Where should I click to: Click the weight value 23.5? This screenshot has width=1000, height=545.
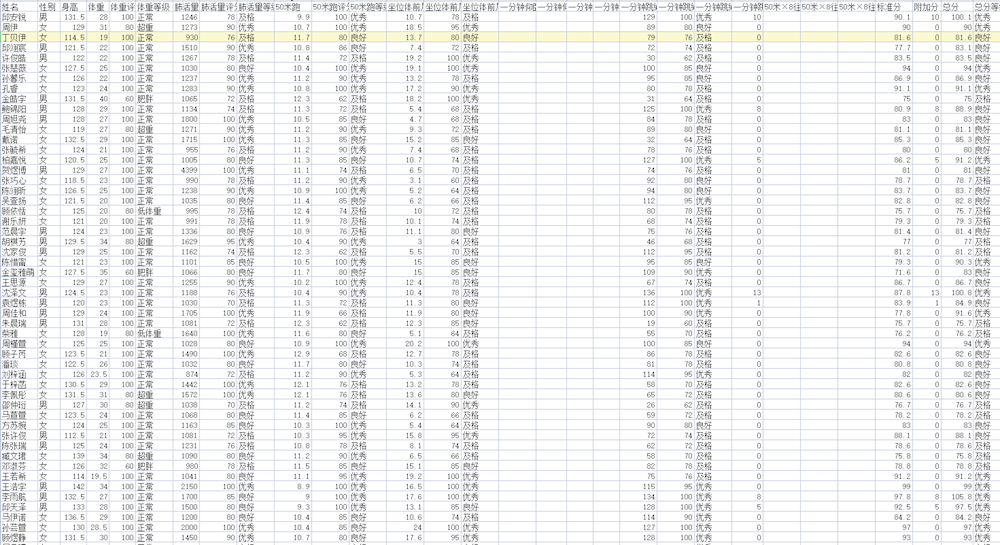point(99,374)
